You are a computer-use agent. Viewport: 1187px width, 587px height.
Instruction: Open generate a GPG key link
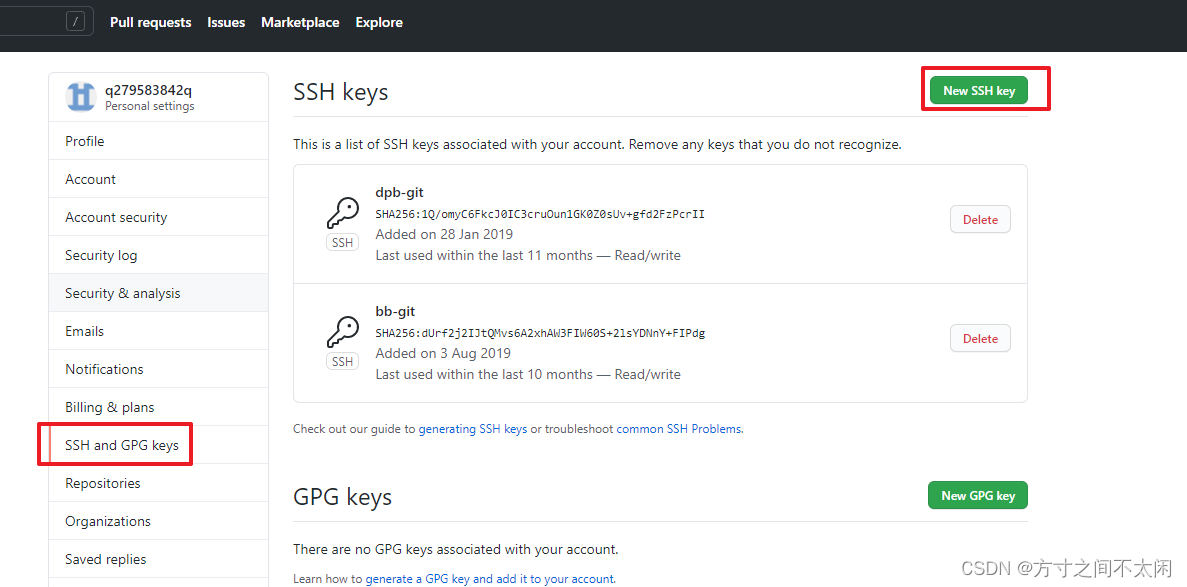click(x=489, y=579)
